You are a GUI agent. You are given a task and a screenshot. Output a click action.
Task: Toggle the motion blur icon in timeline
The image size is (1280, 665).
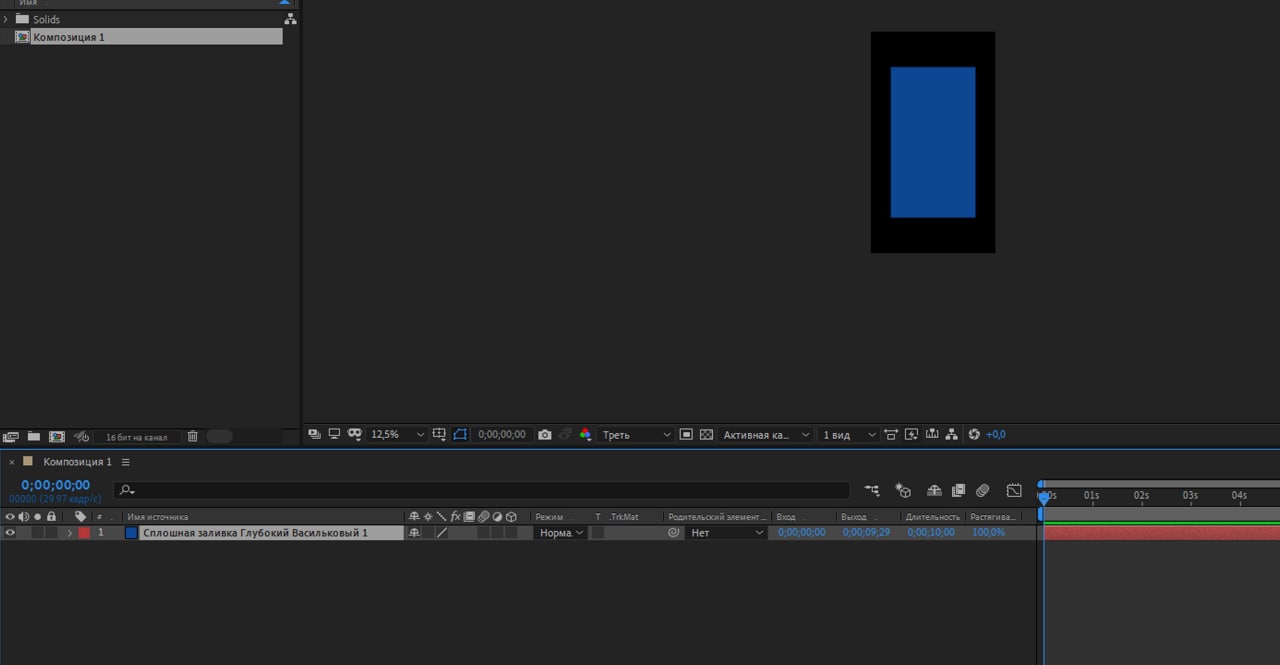point(983,490)
